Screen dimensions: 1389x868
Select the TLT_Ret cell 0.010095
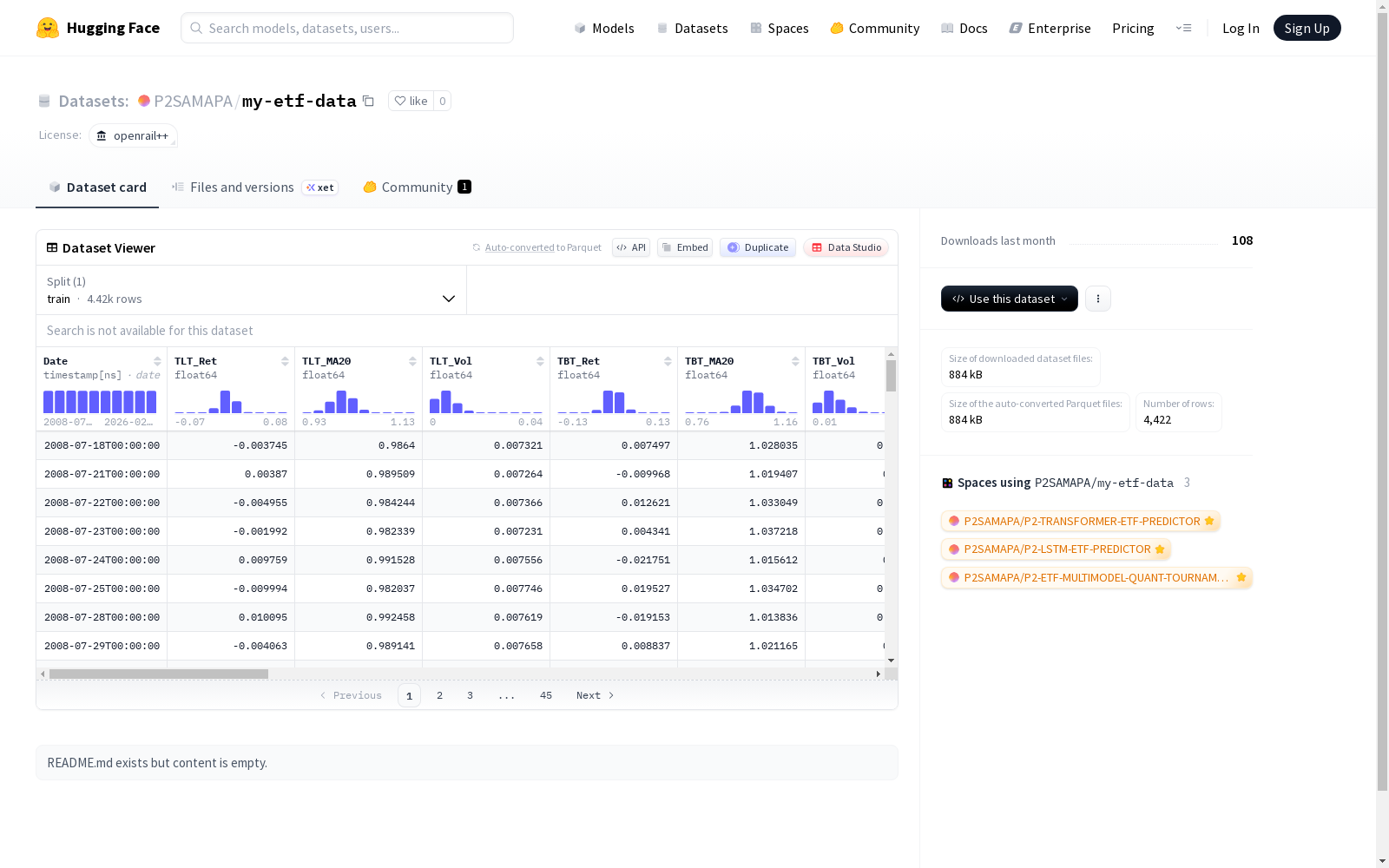[x=231, y=617]
